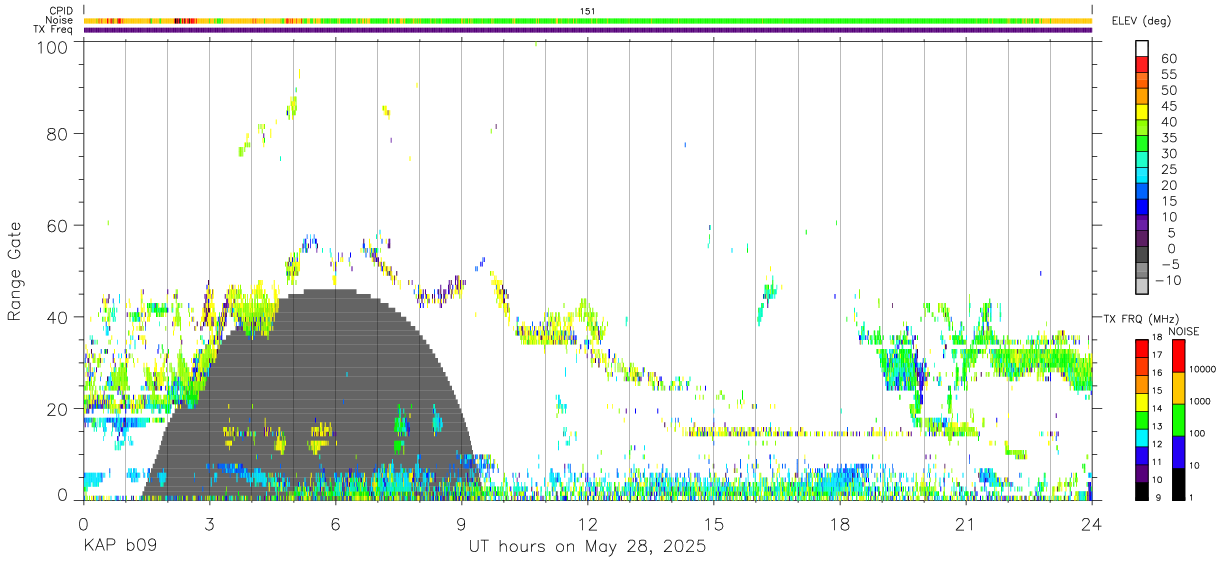Click the 45 value on ELEV scale
The image size is (1228, 567).
[1169, 106]
